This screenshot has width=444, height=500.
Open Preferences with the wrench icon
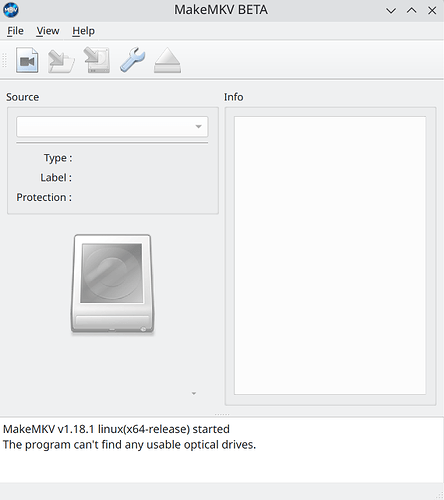132,60
